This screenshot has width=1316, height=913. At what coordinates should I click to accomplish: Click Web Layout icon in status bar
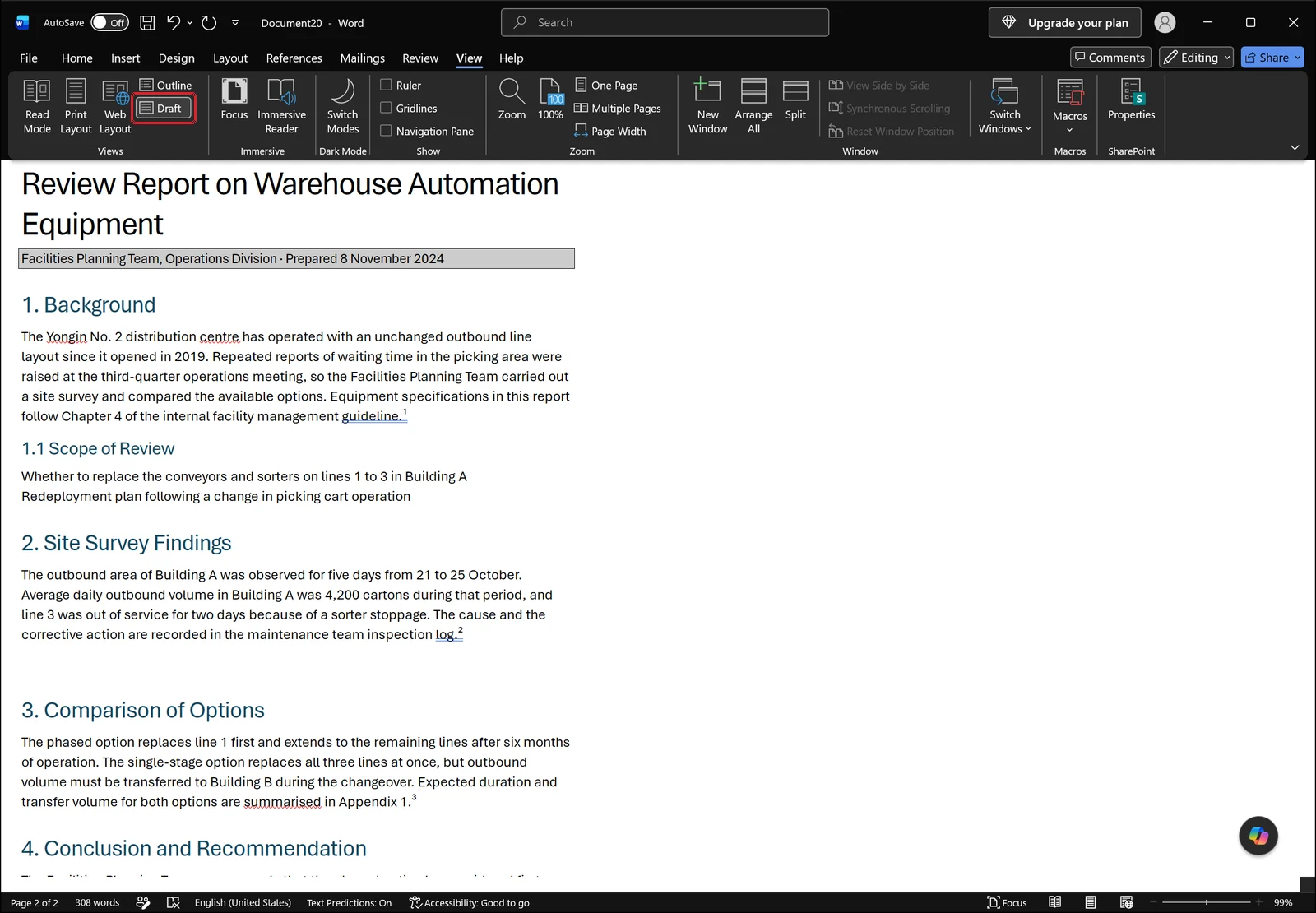(1126, 902)
